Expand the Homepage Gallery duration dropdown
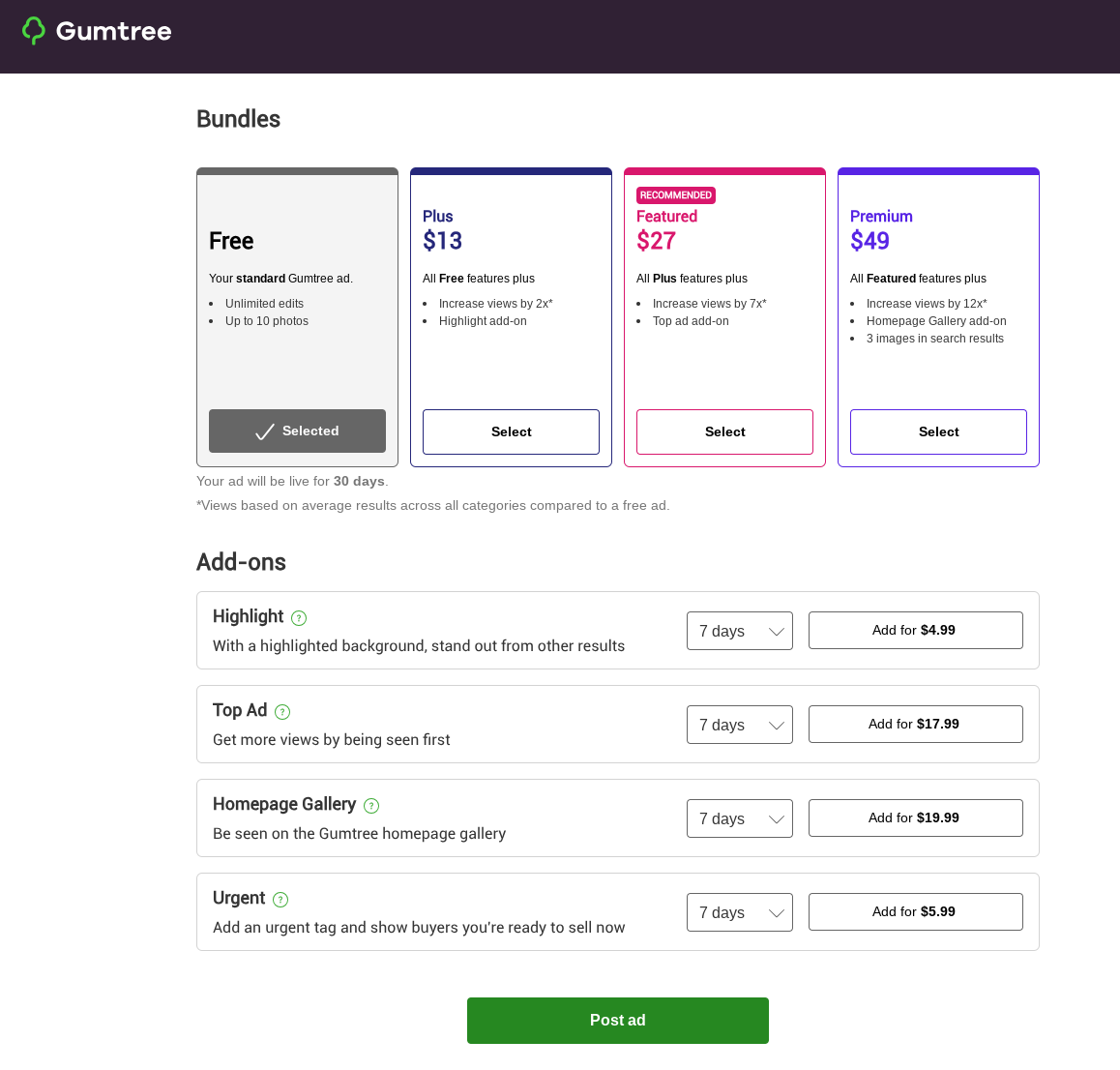 pos(739,818)
